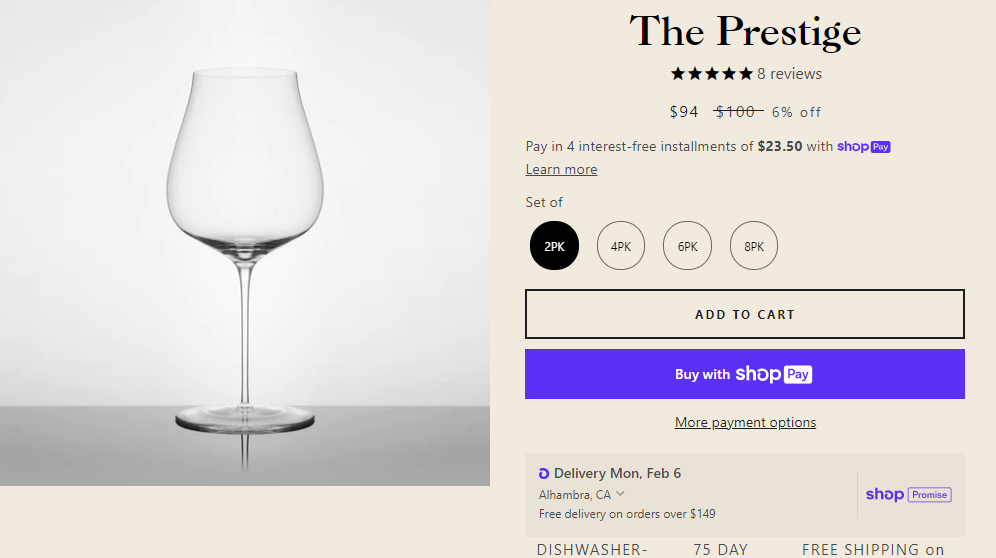Open the 8 reviews link

tap(789, 74)
